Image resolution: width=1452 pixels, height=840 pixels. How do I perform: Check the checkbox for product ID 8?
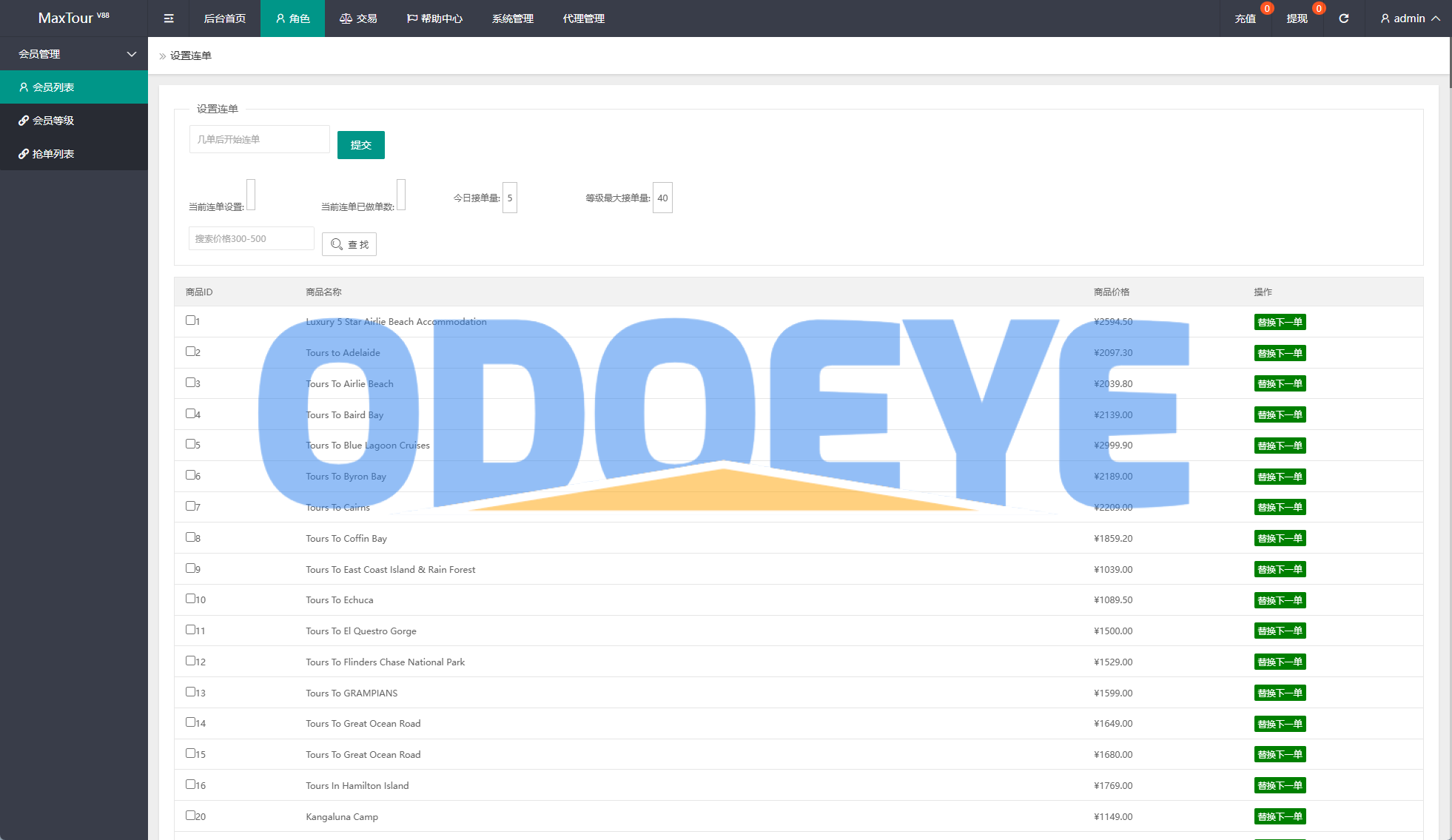pyautogui.click(x=190, y=537)
